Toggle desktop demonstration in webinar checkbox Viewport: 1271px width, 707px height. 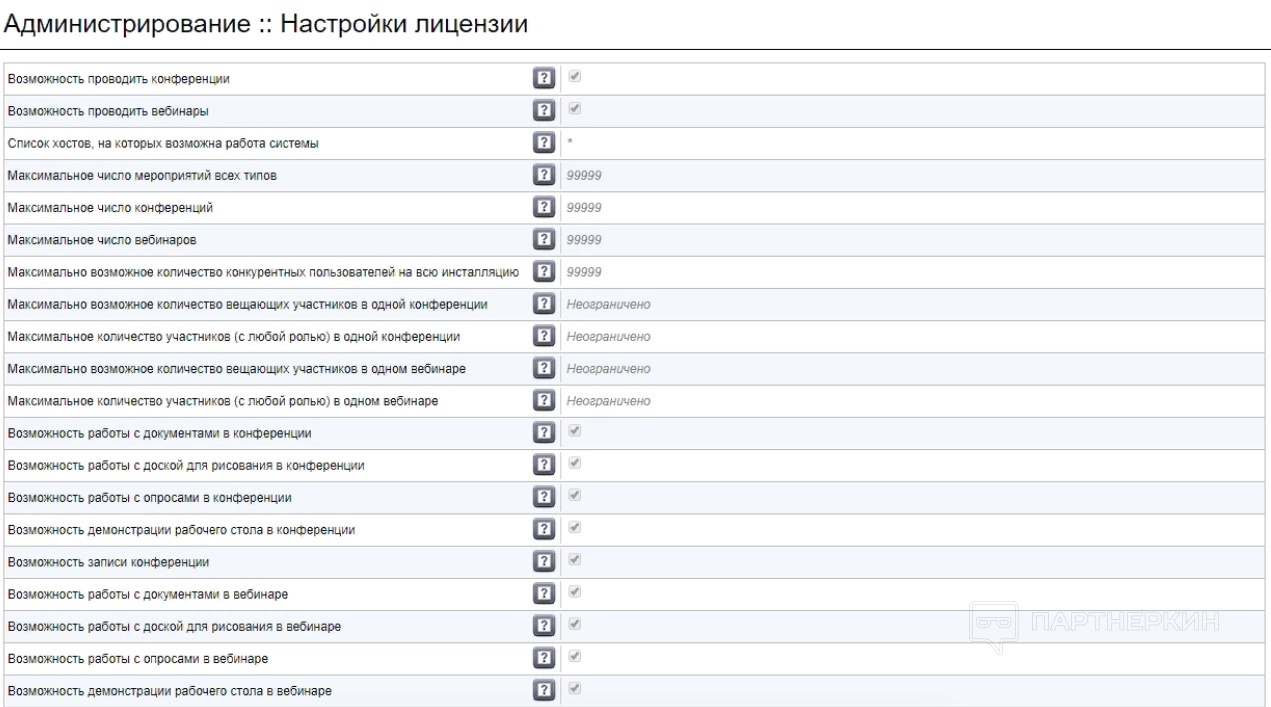pos(575,688)
